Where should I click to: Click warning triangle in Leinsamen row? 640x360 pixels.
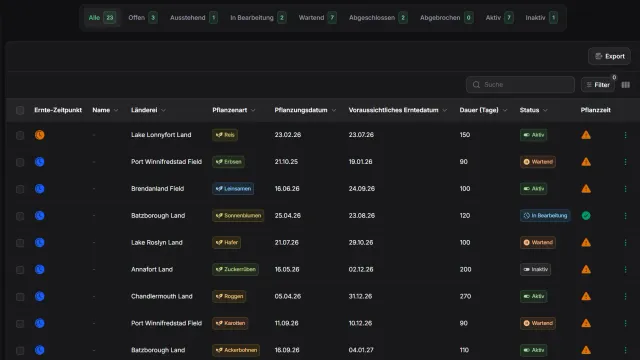point(586,189)
